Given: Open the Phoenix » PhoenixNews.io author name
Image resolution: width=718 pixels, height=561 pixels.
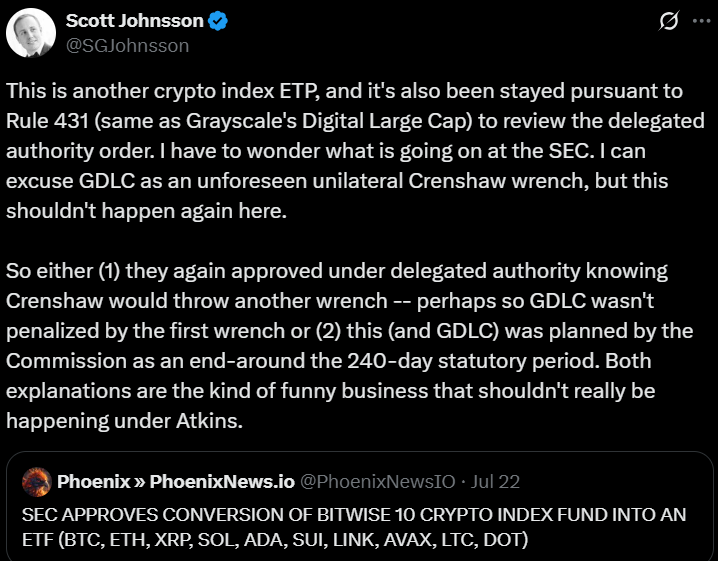Looking at the screenshot, I should click(x=176, y=482).
